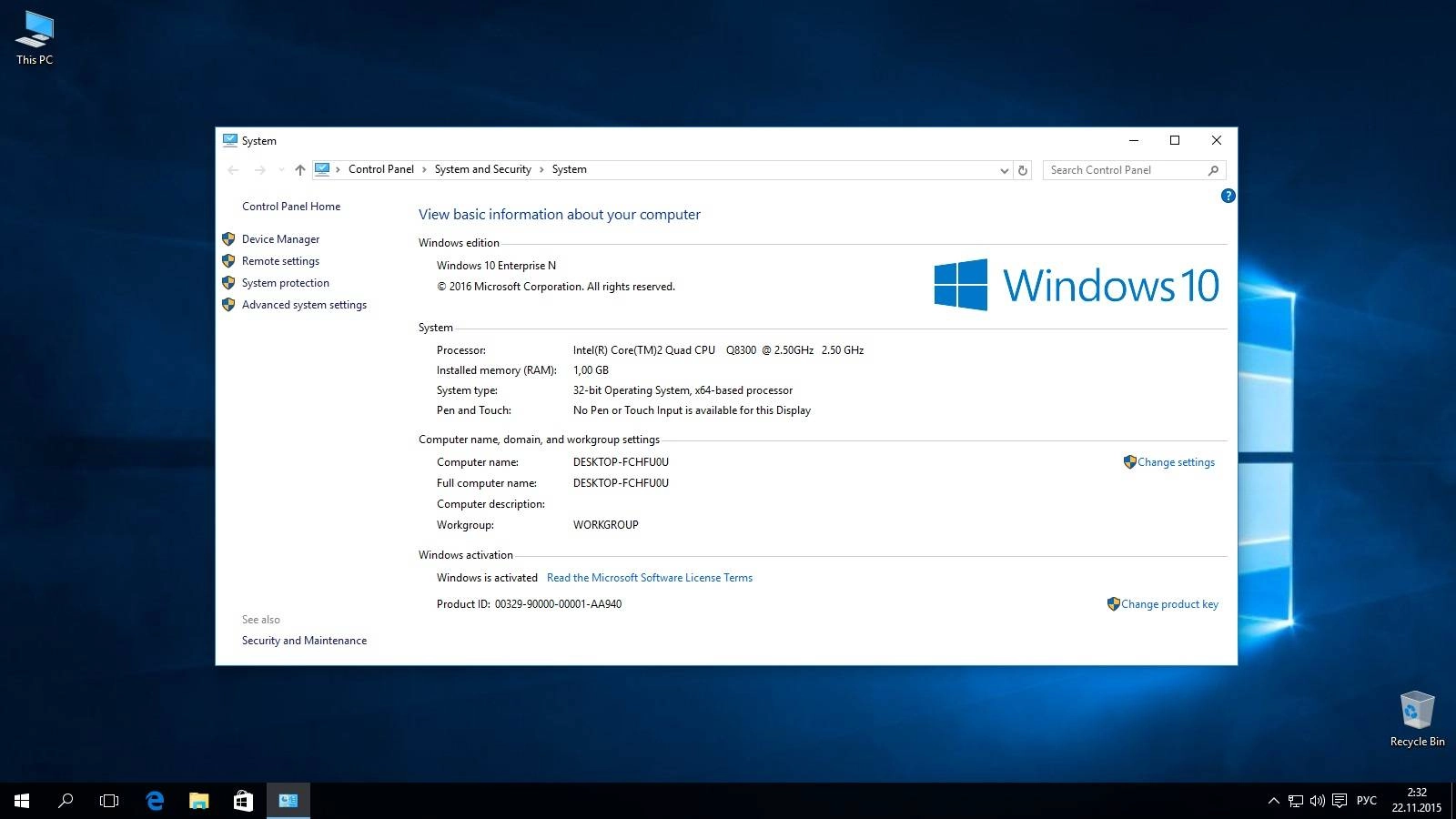This screenshot has width=1456, height=819.
Task: Read the Microsoft Software License Terms
Action: tap(650, 578)
